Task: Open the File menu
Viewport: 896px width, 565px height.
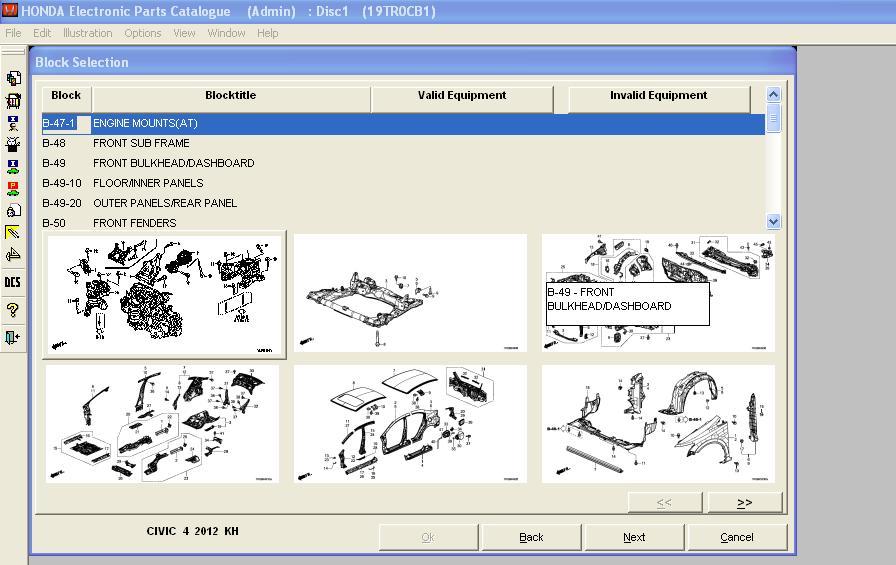Action: (x=13, y=33)
